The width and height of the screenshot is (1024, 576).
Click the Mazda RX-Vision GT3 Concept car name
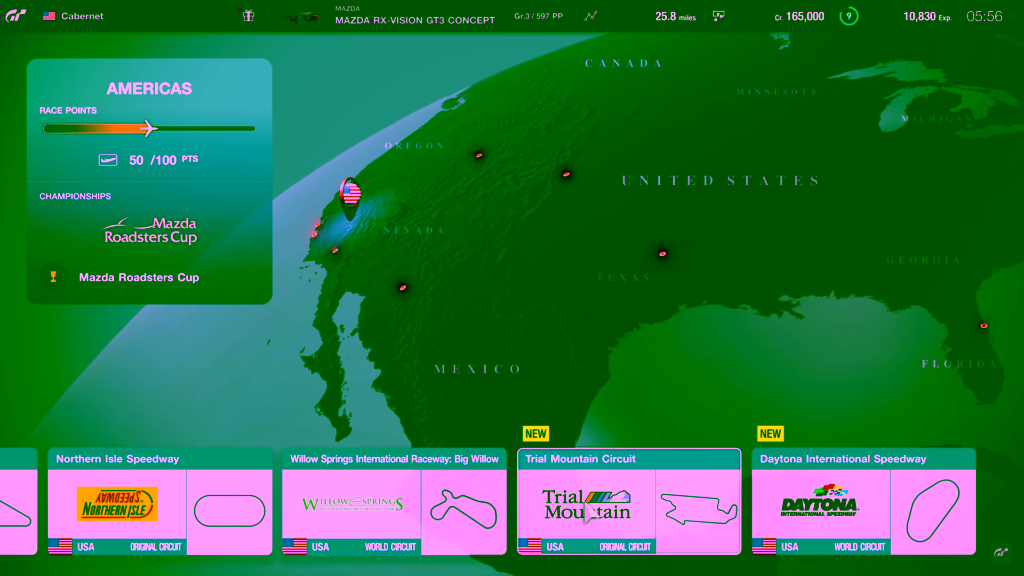(414, 20)
